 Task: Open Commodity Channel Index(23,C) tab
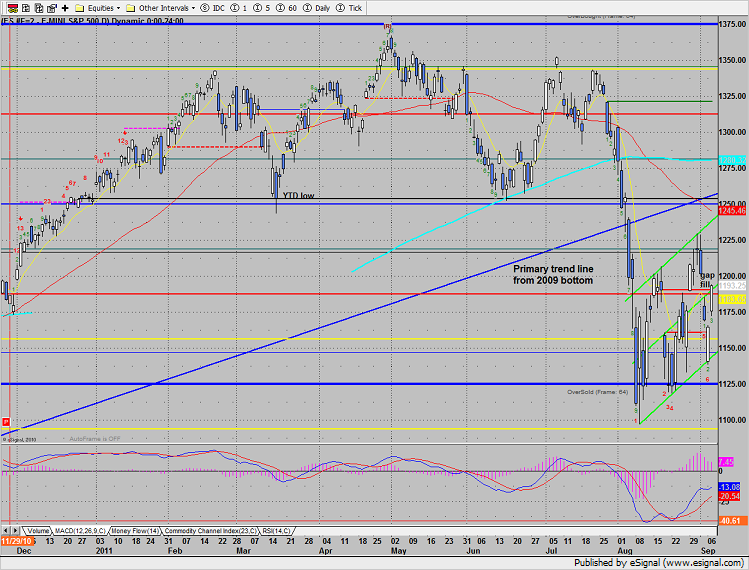click(211, 531)
